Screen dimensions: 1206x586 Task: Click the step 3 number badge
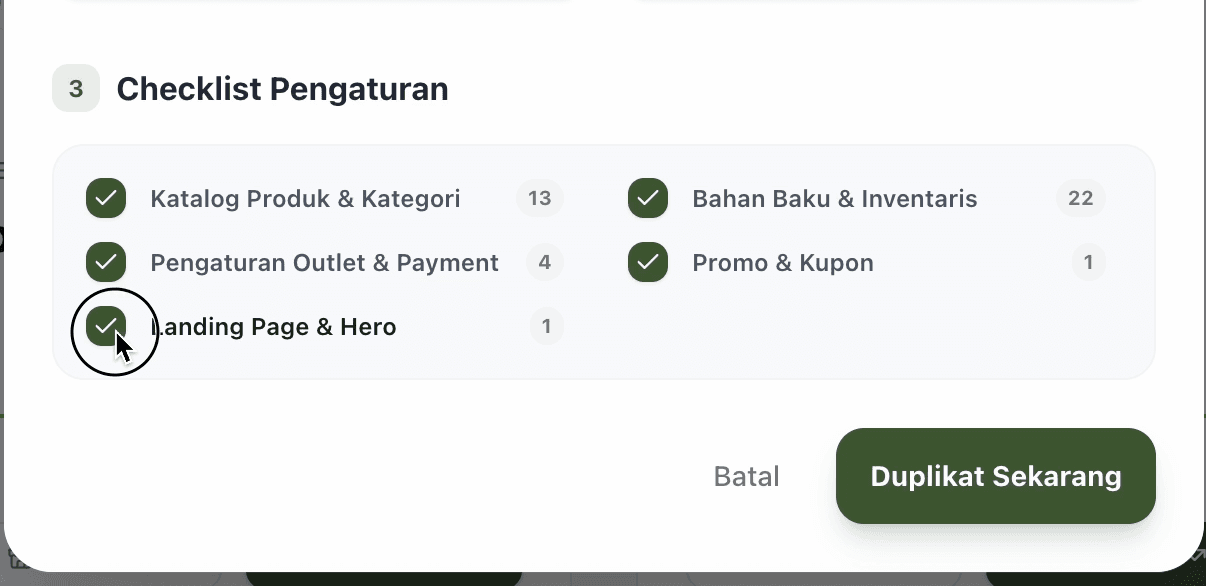[76, 89]
